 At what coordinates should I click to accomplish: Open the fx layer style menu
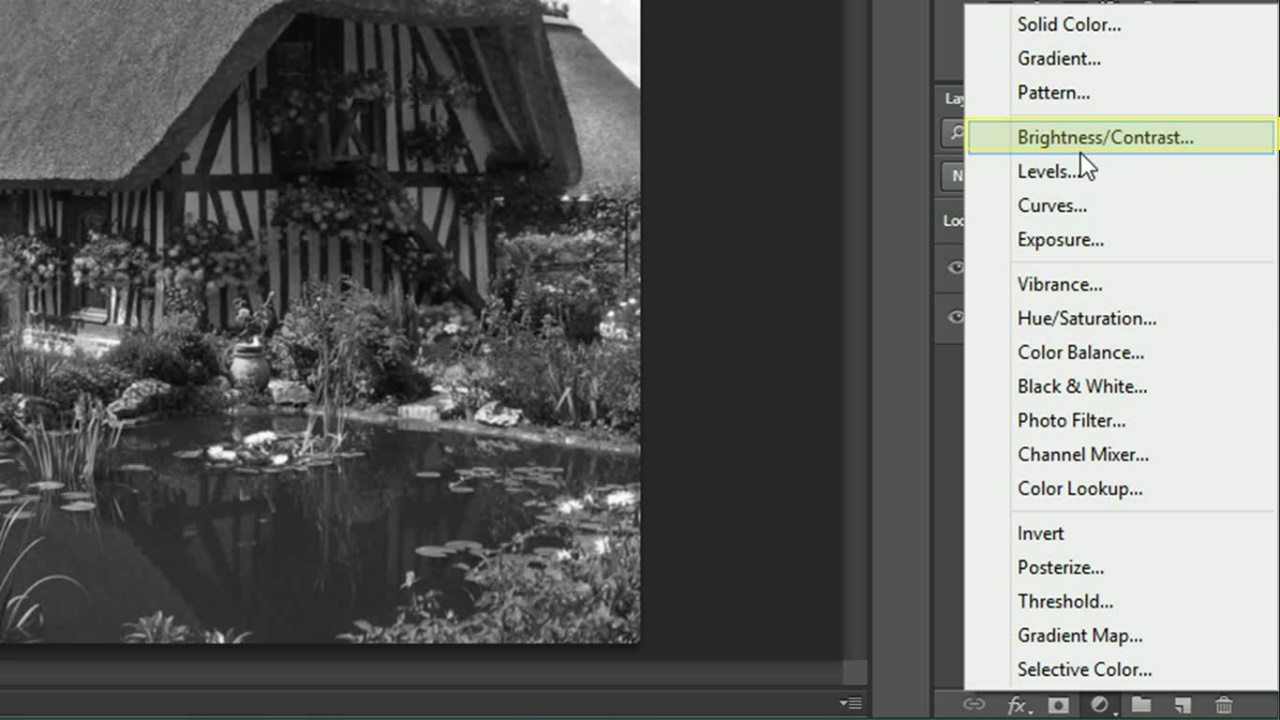[x=1017, y=705]
